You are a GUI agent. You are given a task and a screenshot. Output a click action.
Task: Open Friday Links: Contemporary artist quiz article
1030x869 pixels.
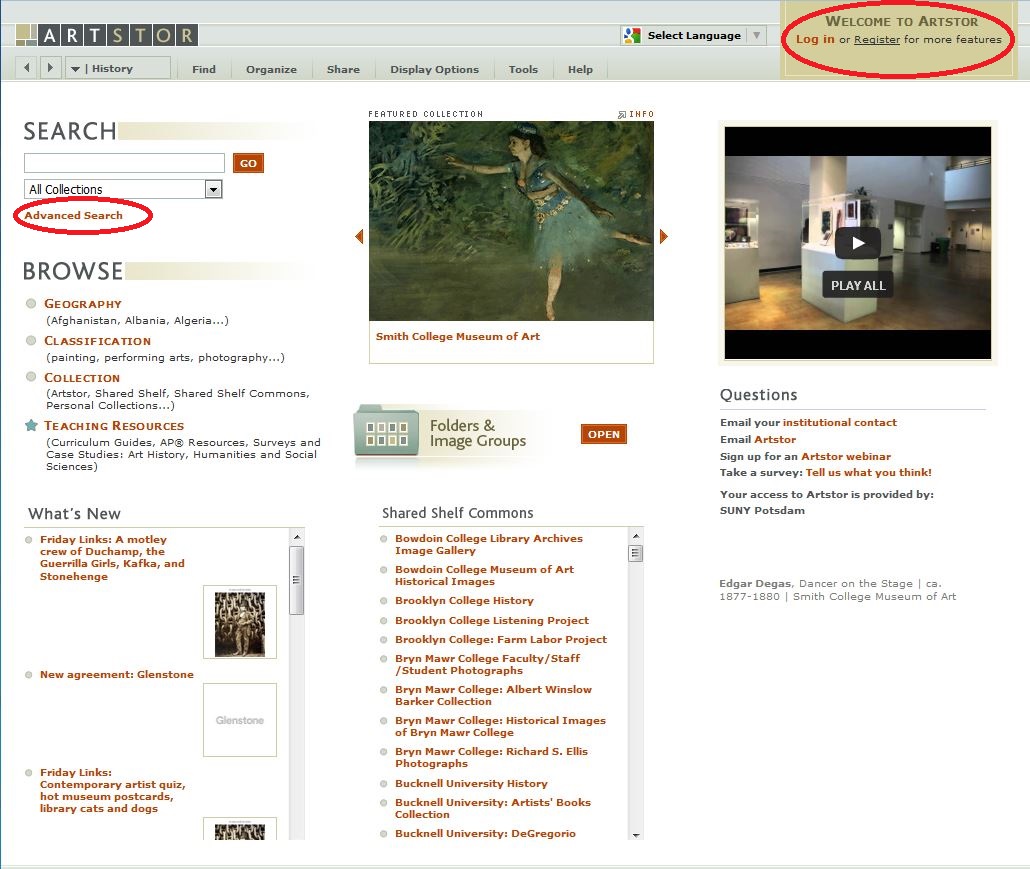pyautogui.click(x=112, y=790)
